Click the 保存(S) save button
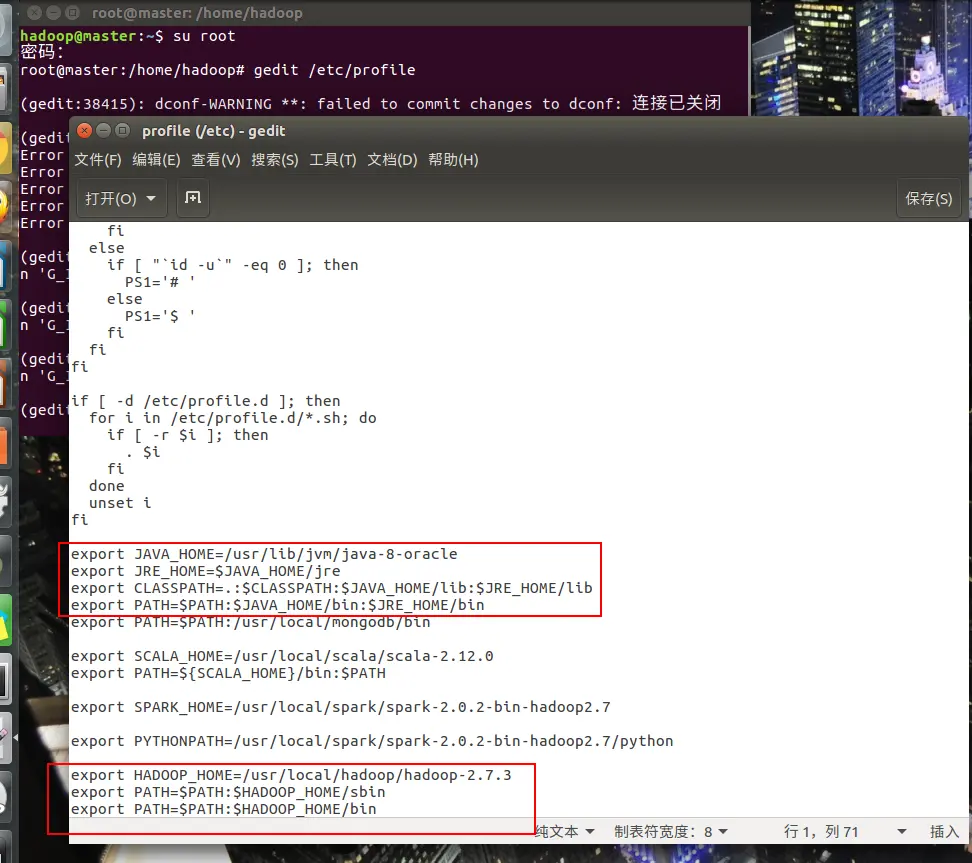972x863 pixels. click(928, 198)
